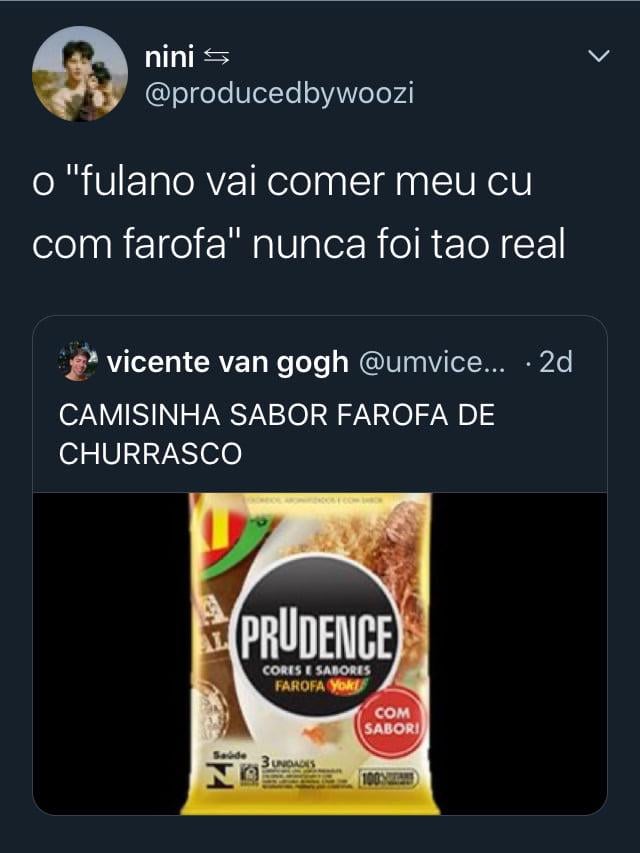
Task: Open the @producedbywoozi handle
Action: click(279, 93)
